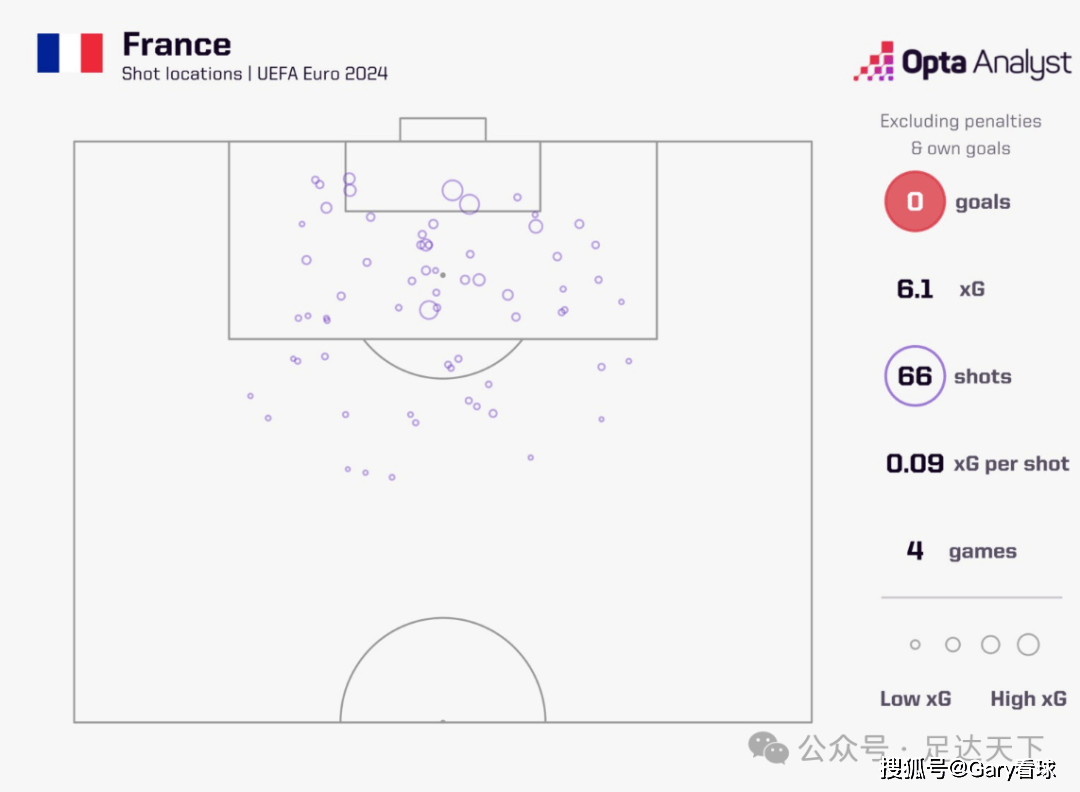
Task: Click the goal frame above the pitch
Action: click(x=443, y=129)
